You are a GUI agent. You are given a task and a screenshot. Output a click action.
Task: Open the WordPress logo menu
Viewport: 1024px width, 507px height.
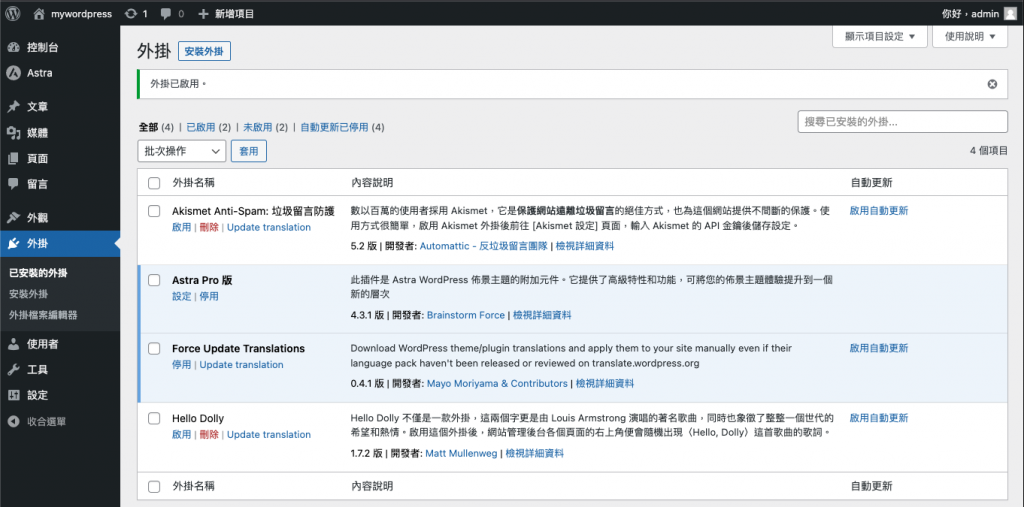pyautogui.click(x=13, y=13)
